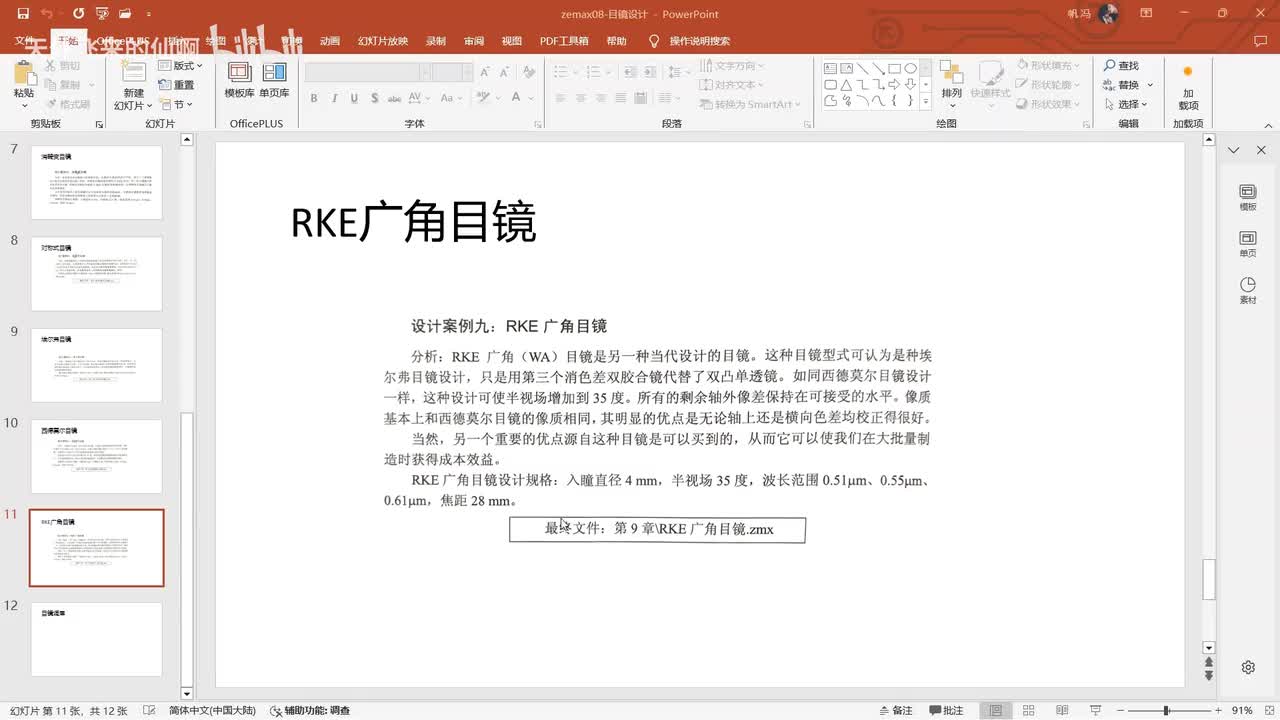
Task: Click zoom in plus button
Action: (1218, 710)
